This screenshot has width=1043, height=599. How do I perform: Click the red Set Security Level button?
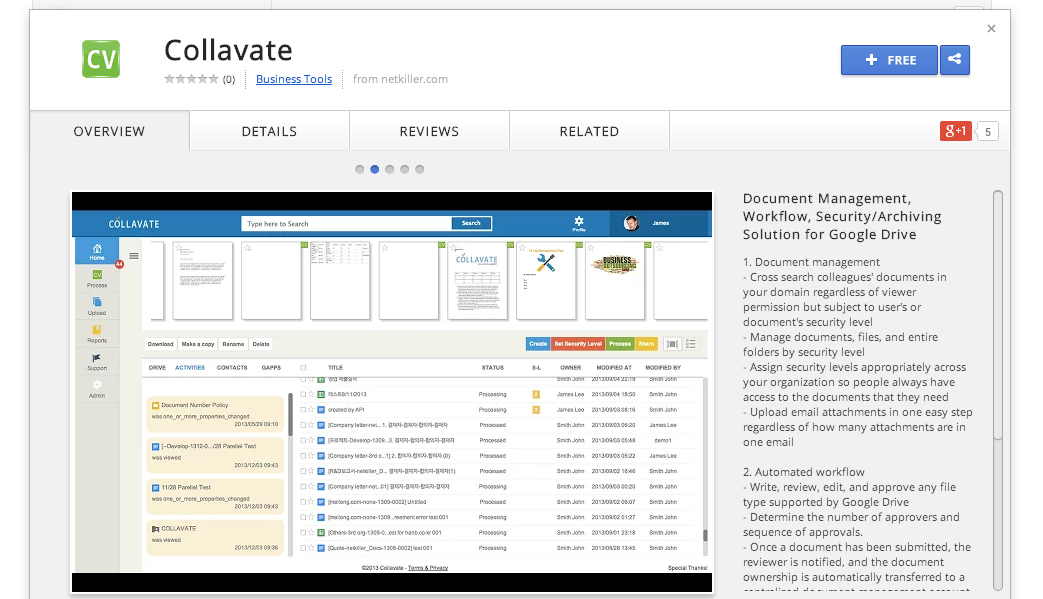[x=578, y=344]
